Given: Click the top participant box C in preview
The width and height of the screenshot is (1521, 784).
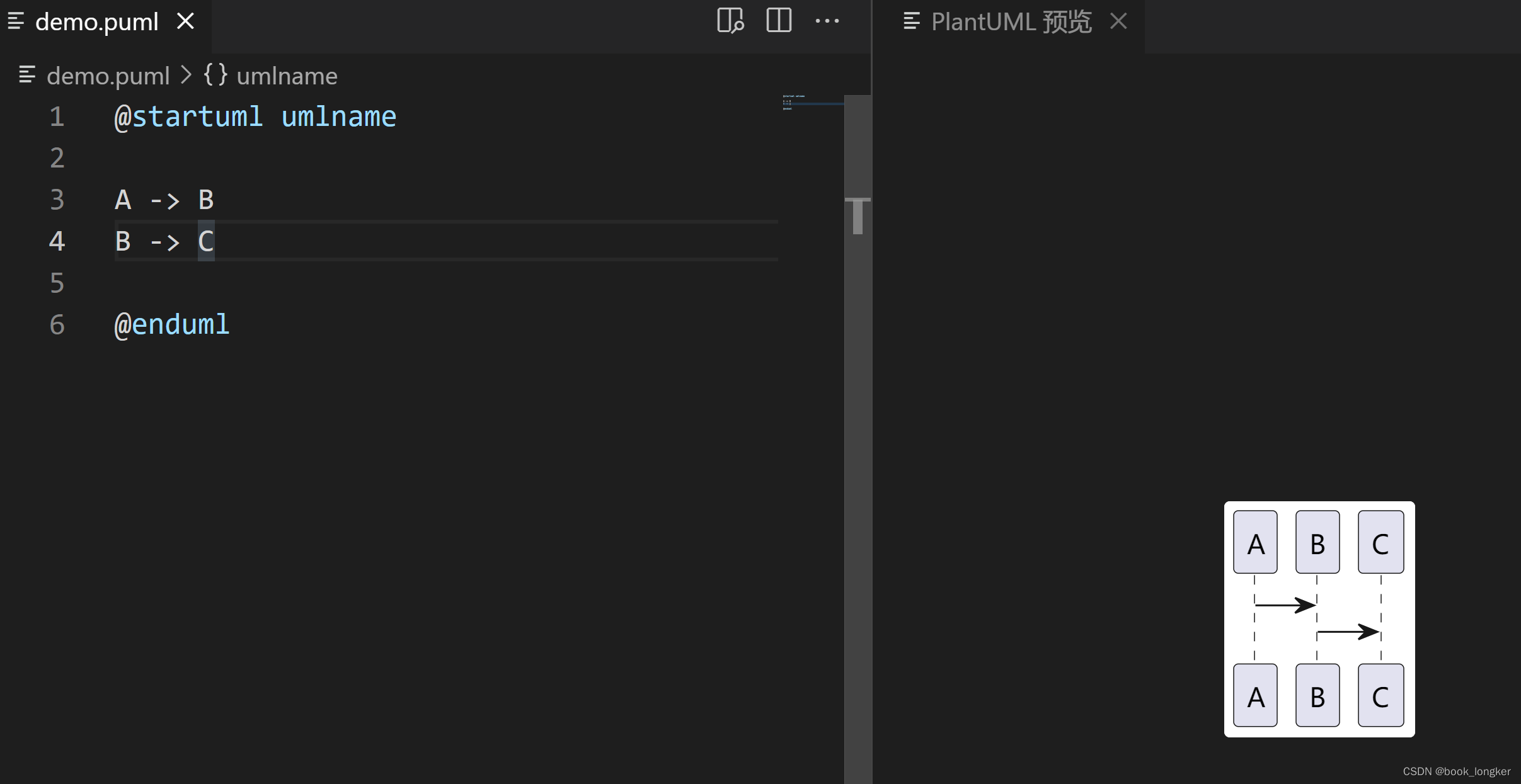Looking at the screenshot, I should 1380,542.
